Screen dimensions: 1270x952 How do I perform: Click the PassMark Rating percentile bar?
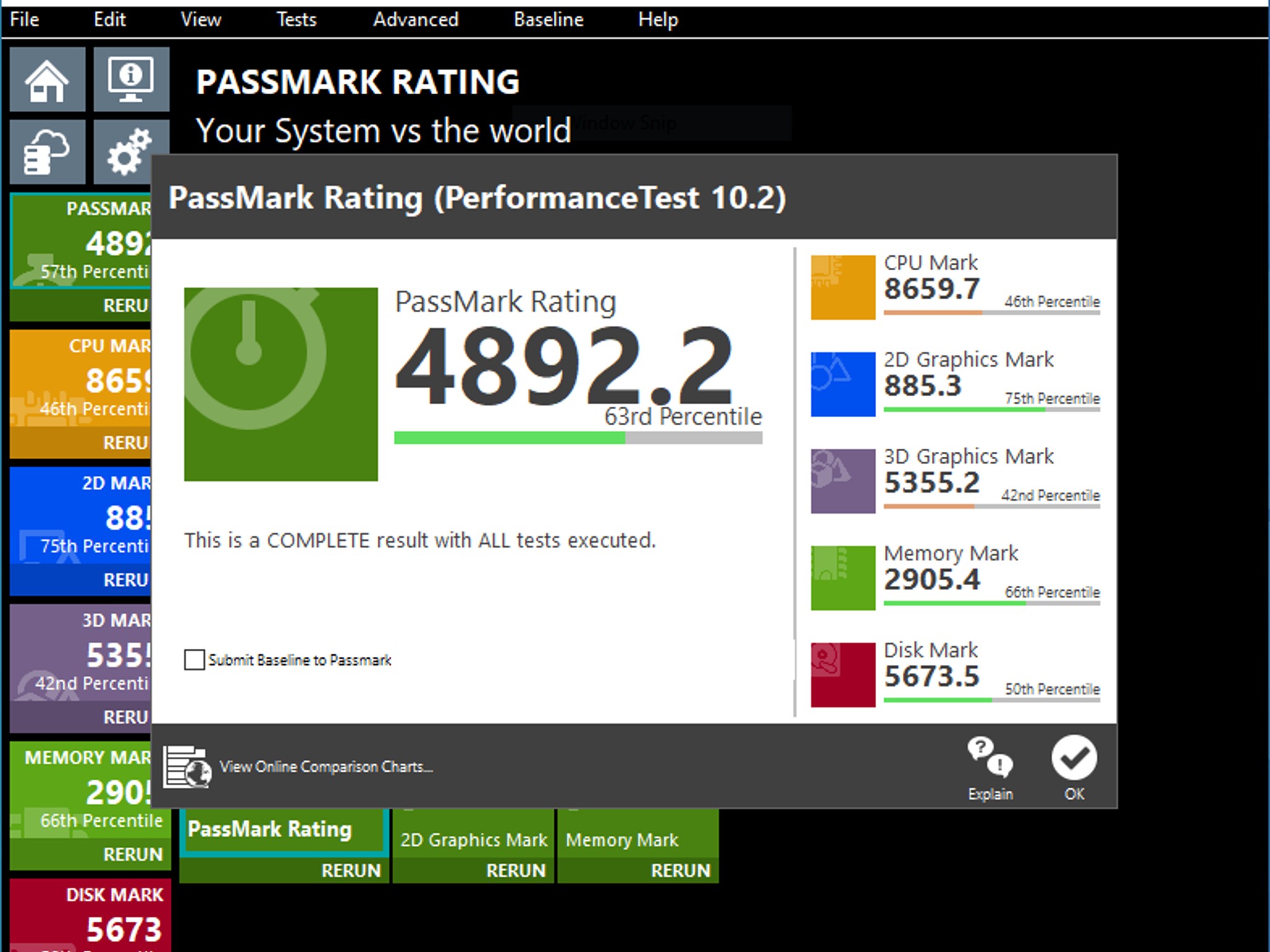coord(578,438)
